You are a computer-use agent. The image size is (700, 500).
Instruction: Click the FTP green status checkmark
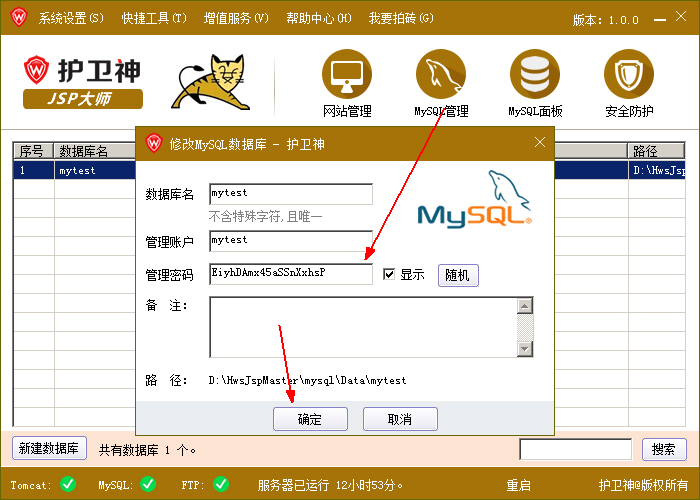[x=221, y=484]
